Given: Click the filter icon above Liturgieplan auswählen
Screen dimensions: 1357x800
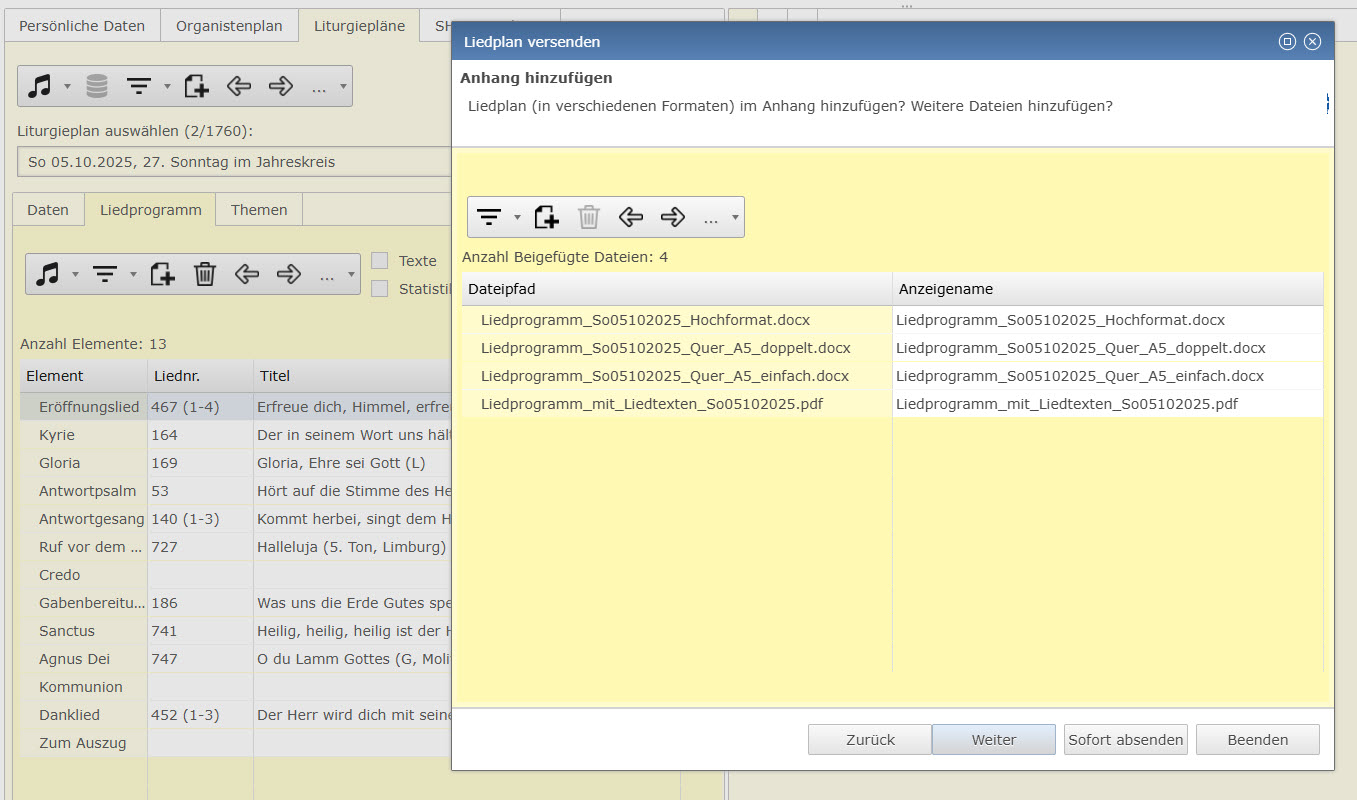Looking at the screenshot, I should [139, 87].
